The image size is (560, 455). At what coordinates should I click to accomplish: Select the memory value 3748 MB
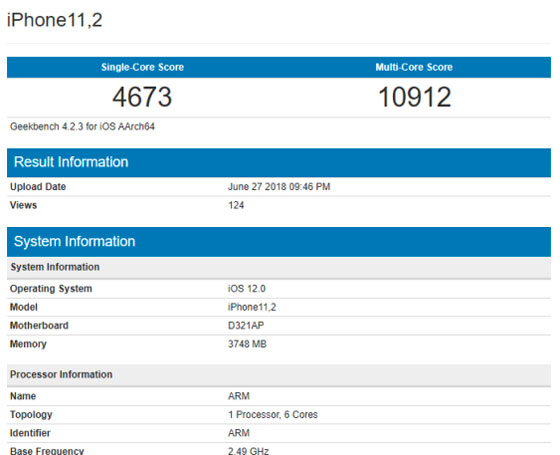(247, 344)
